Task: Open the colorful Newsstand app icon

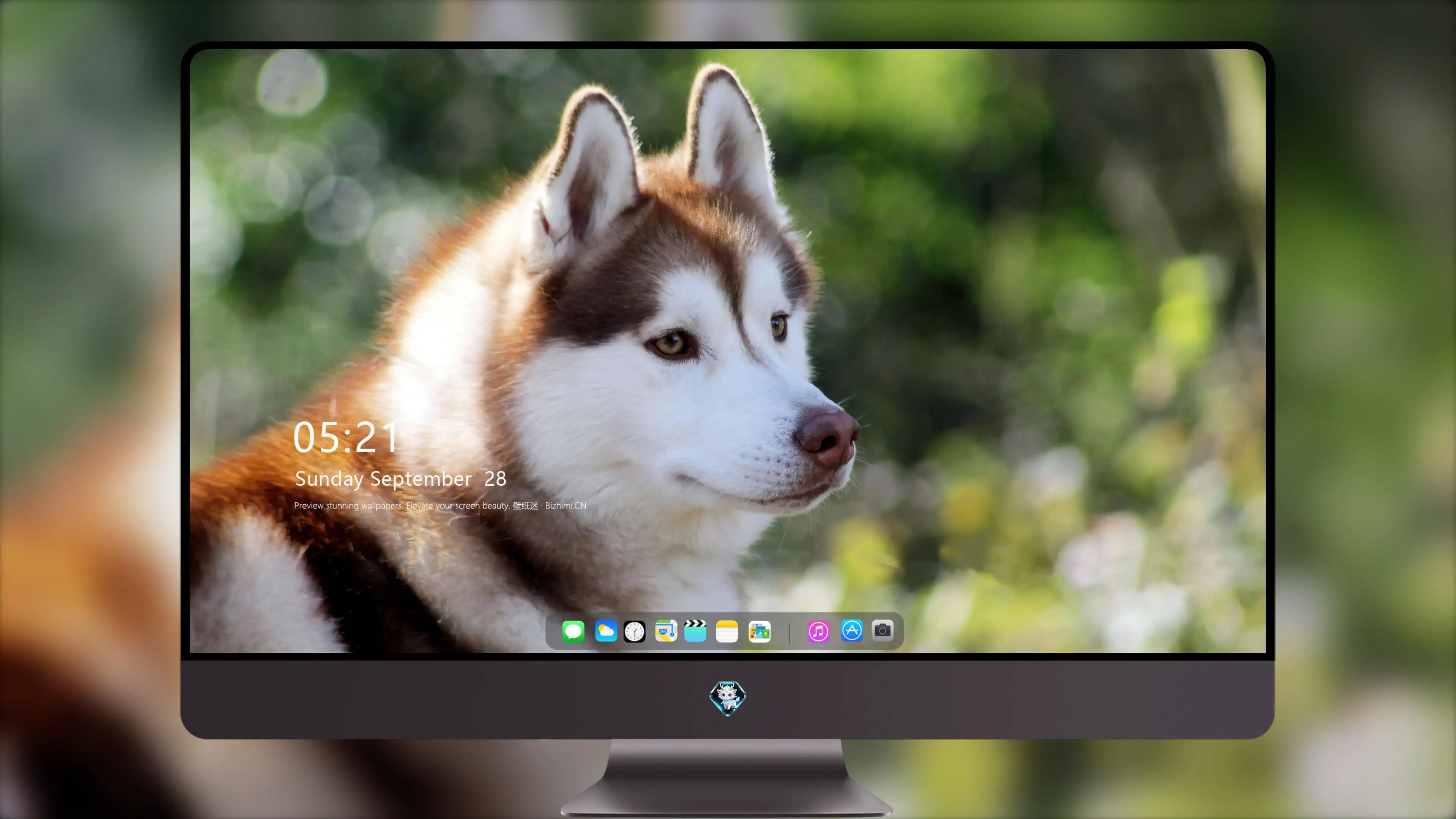Action: tap(759, 631)
